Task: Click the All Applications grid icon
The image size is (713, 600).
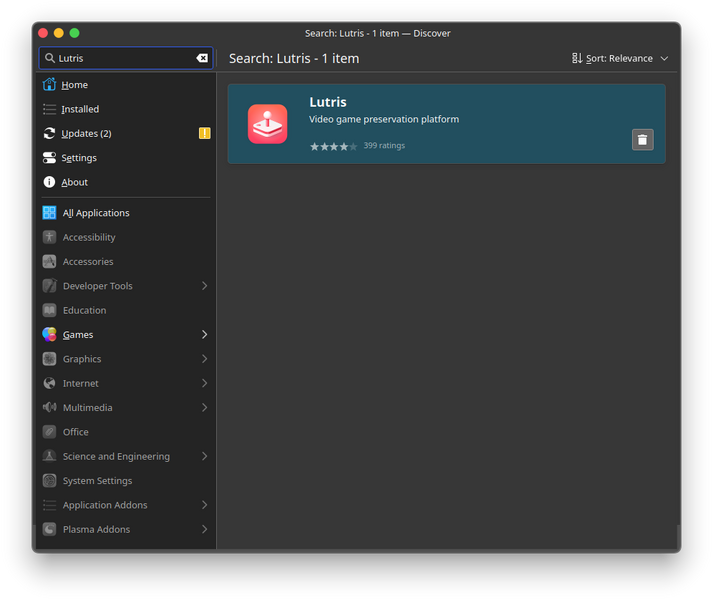Action: tap(49, 213)
